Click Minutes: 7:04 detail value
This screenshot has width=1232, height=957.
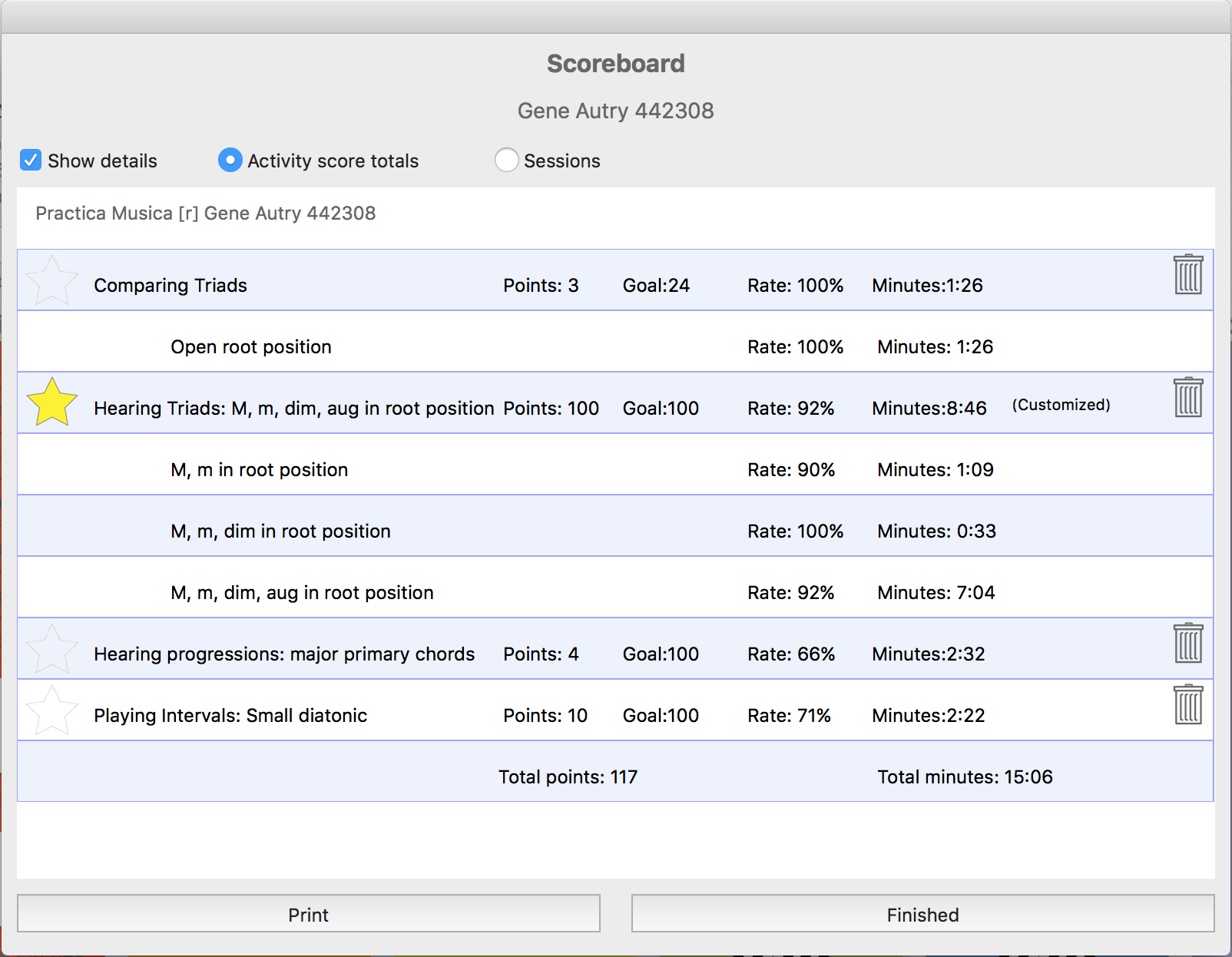tap(936, 593)
